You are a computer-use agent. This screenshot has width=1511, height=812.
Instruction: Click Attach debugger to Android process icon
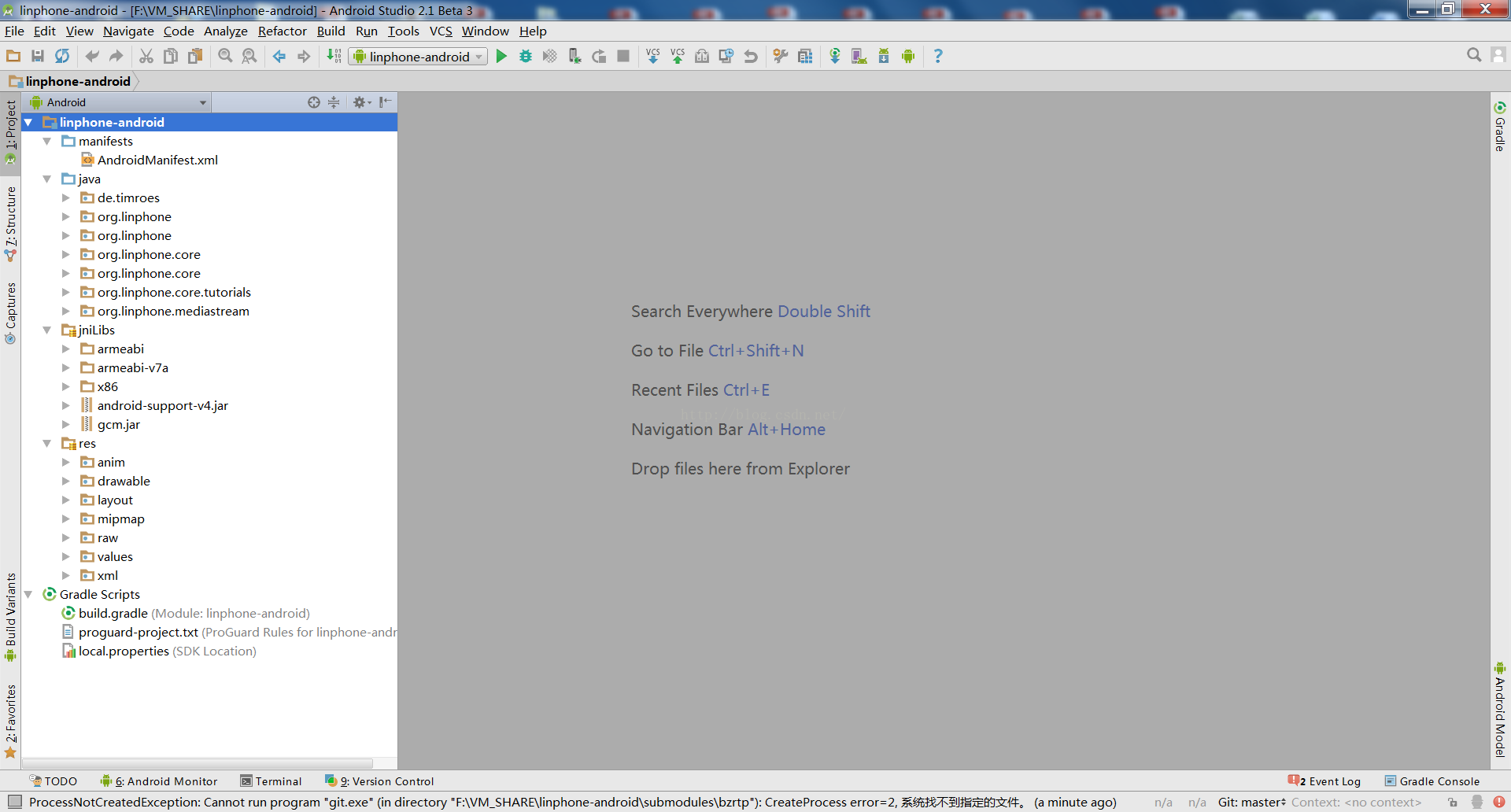point(574,56)
